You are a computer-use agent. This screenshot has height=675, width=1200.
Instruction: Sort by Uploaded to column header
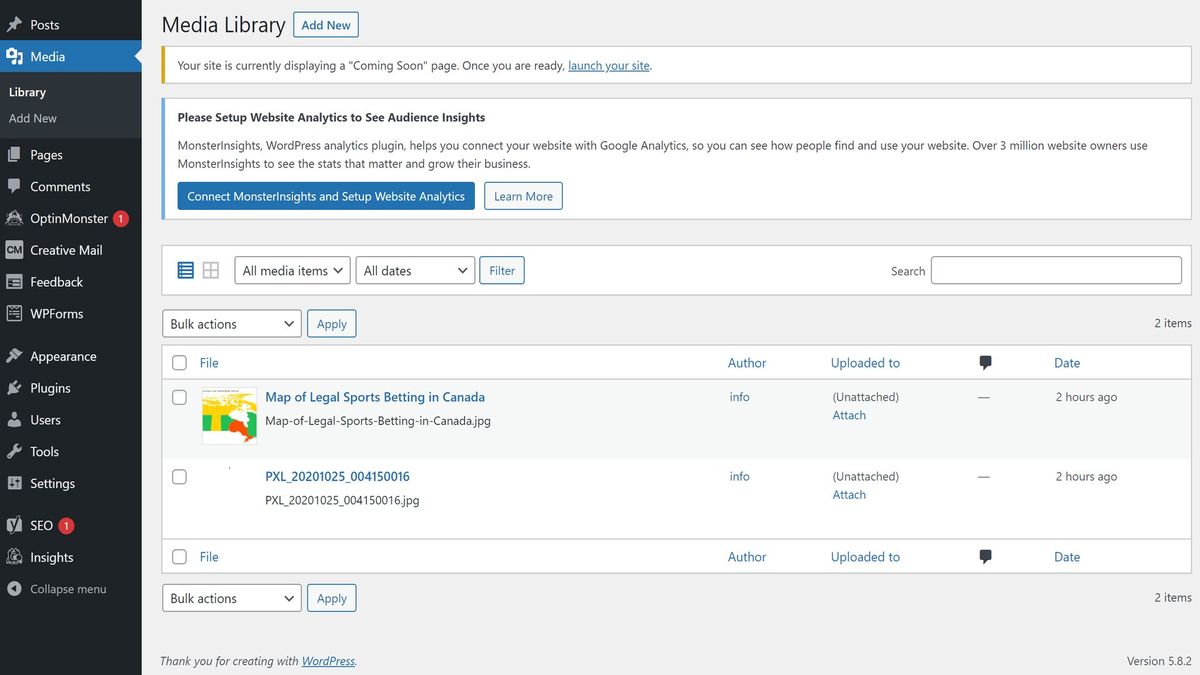pos(865,363)
